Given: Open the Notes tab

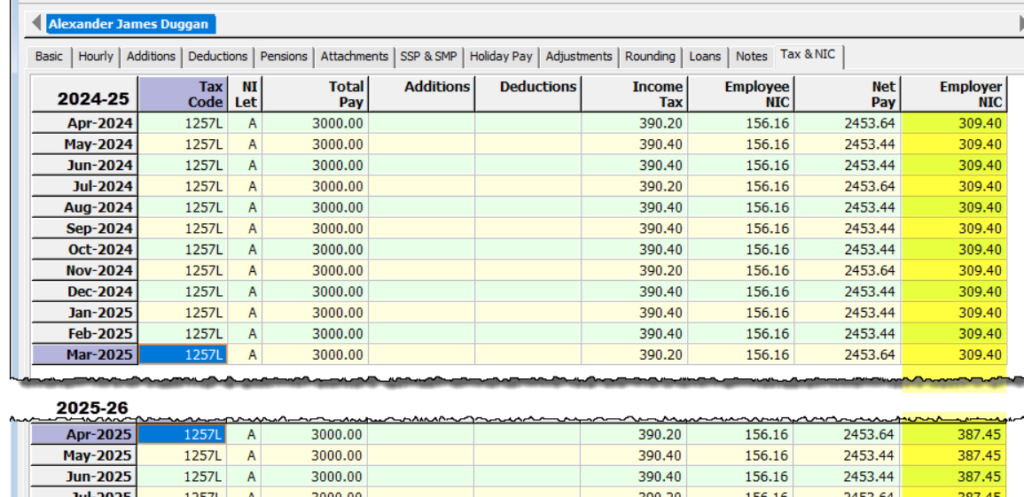Looking at the screenshot, I should coord(751,57).
